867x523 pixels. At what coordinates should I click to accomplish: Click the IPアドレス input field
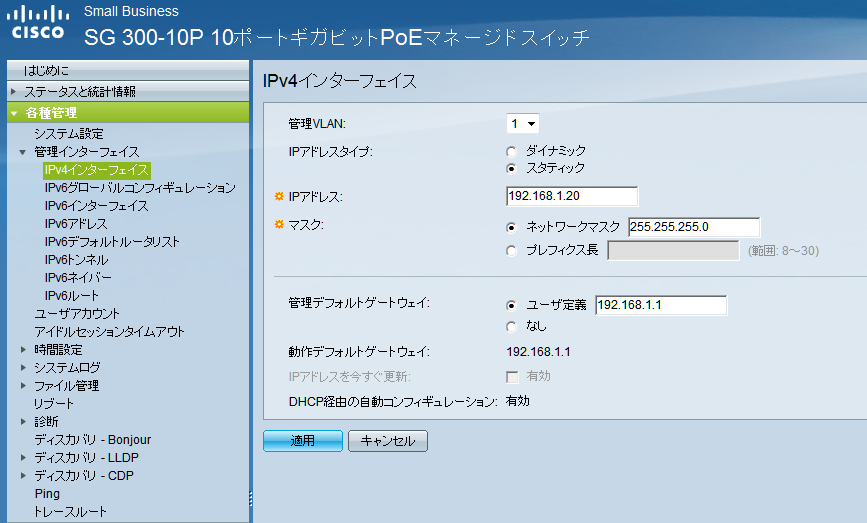572,196
